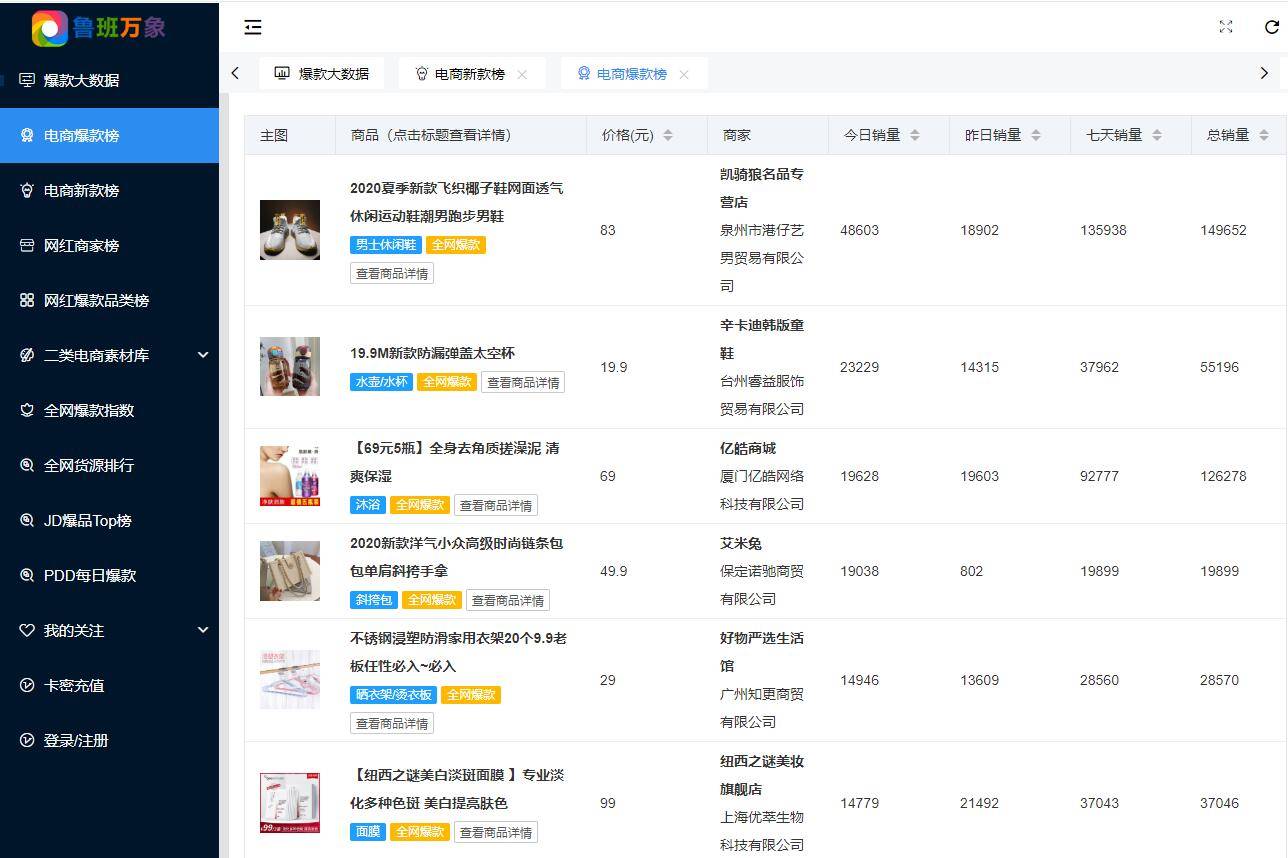Sort table by 七天销量 column
The height and width of the screenshot is (858, 1288).
click(x=1157, y=135)
